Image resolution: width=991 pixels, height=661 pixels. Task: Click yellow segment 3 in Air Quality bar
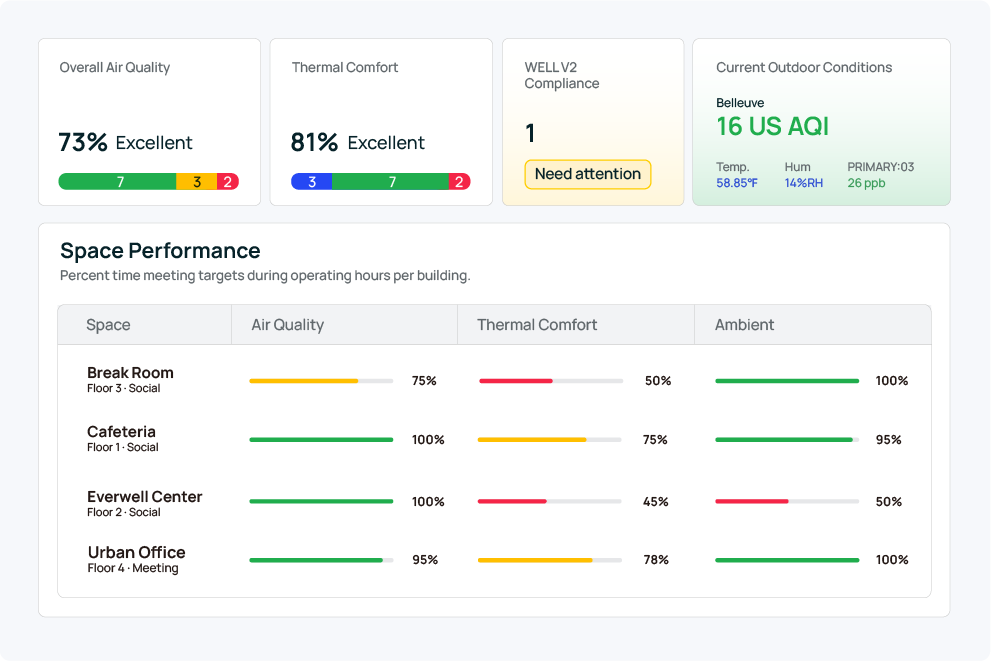(x=197, y=182)
